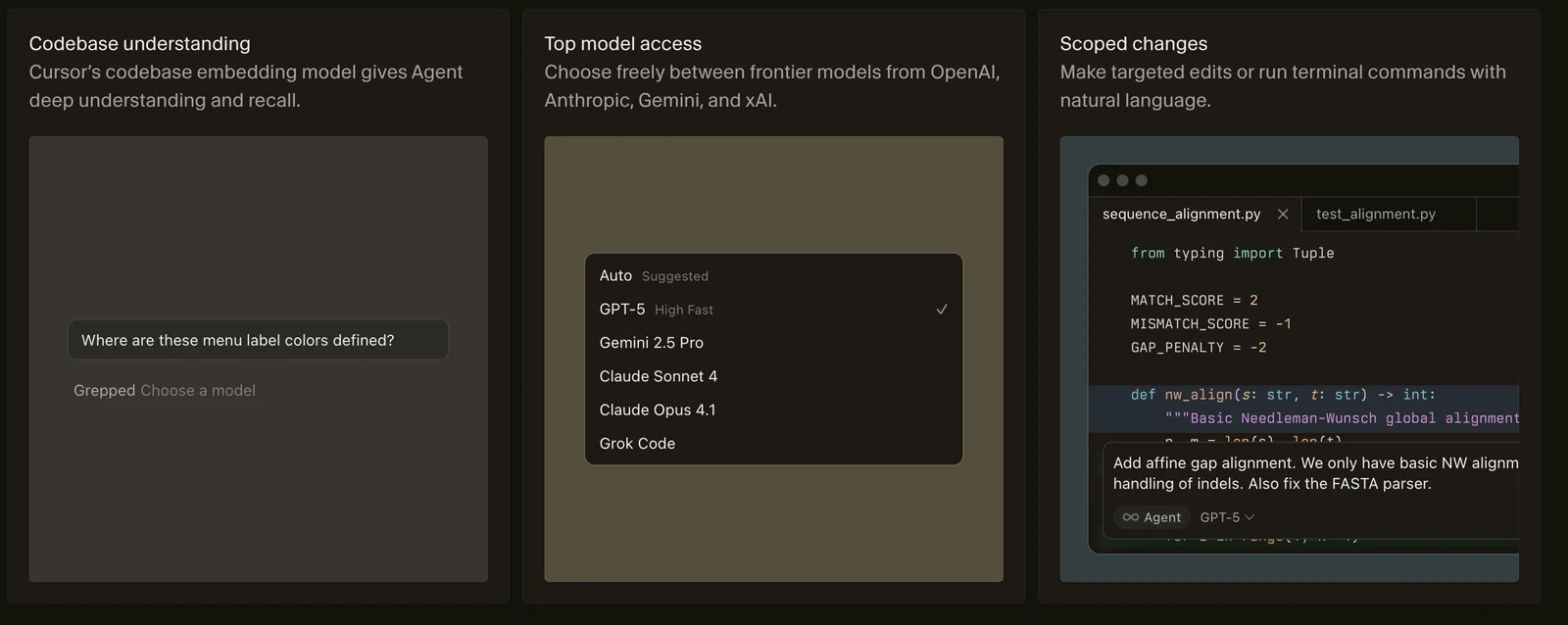Select the sequence_alignment.py tab

tap(1181, 214)
